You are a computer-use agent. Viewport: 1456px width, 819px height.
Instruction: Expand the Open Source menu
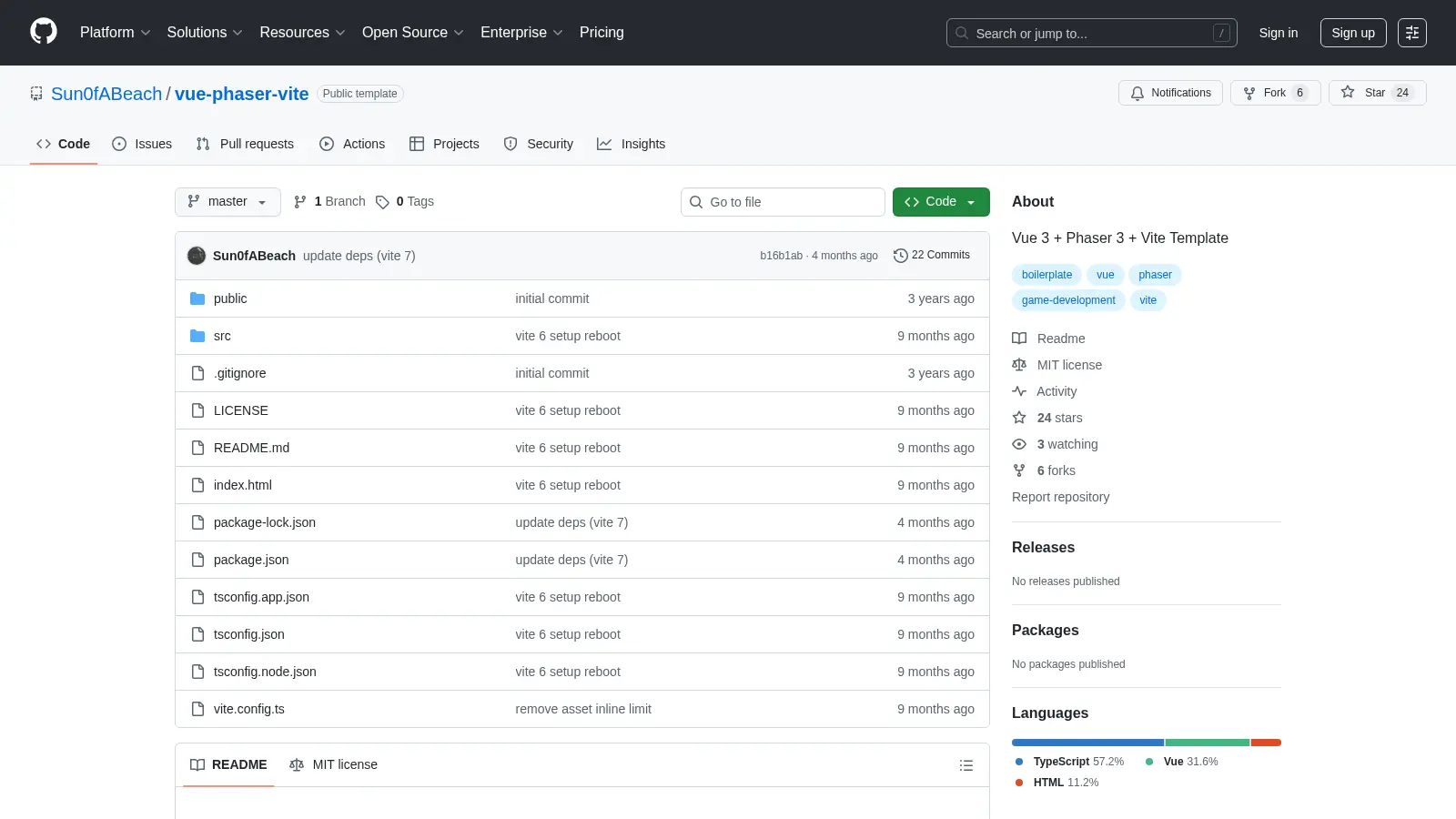point(413,33)
